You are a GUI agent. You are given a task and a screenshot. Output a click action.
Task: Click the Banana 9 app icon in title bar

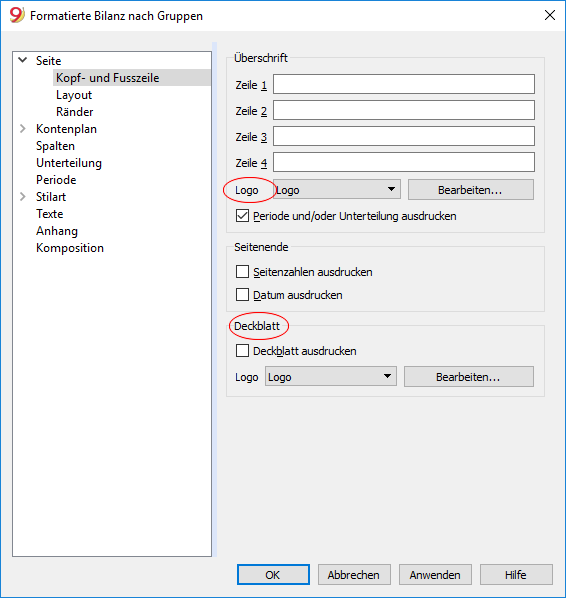(17, 15)
